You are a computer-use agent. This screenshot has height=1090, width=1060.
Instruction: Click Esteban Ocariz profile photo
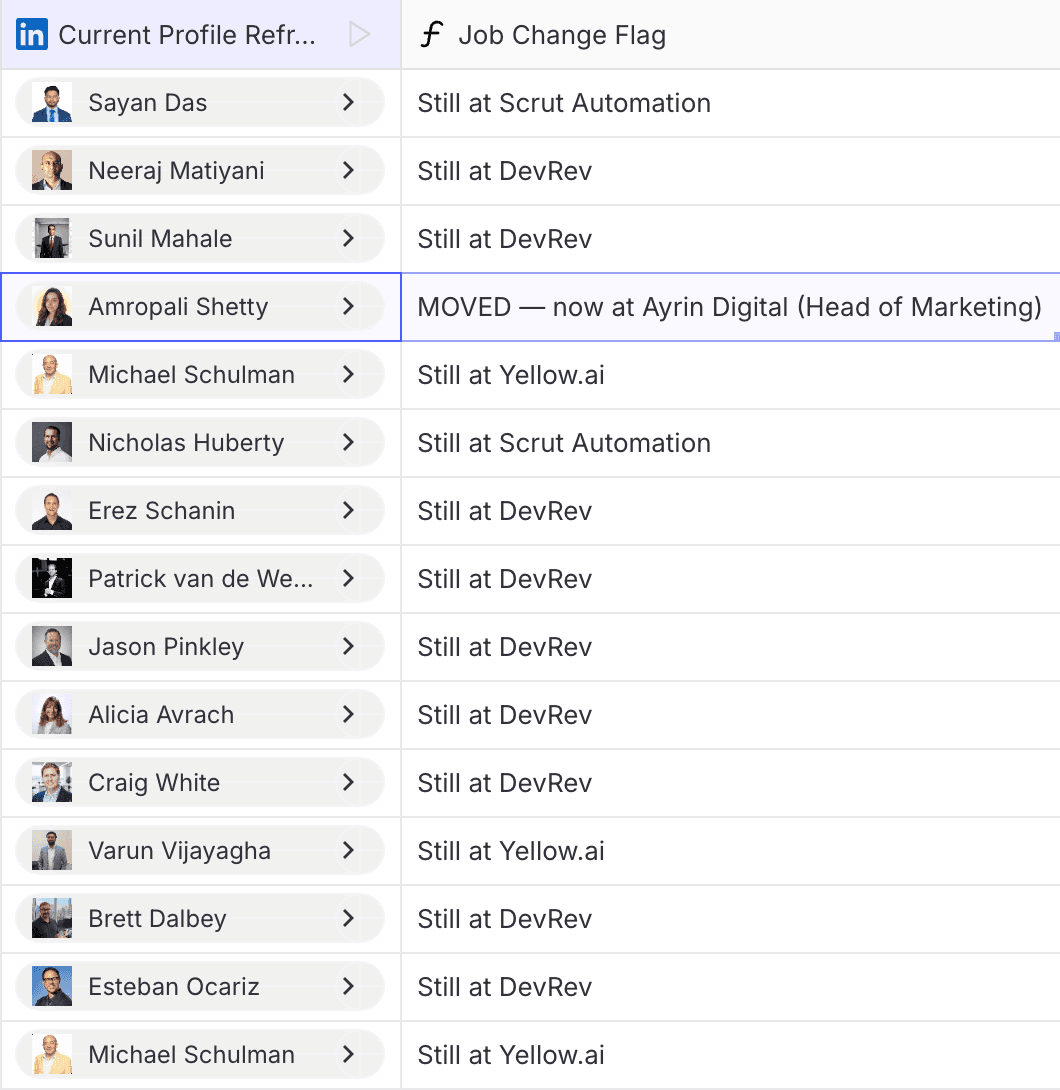[52, 986]
